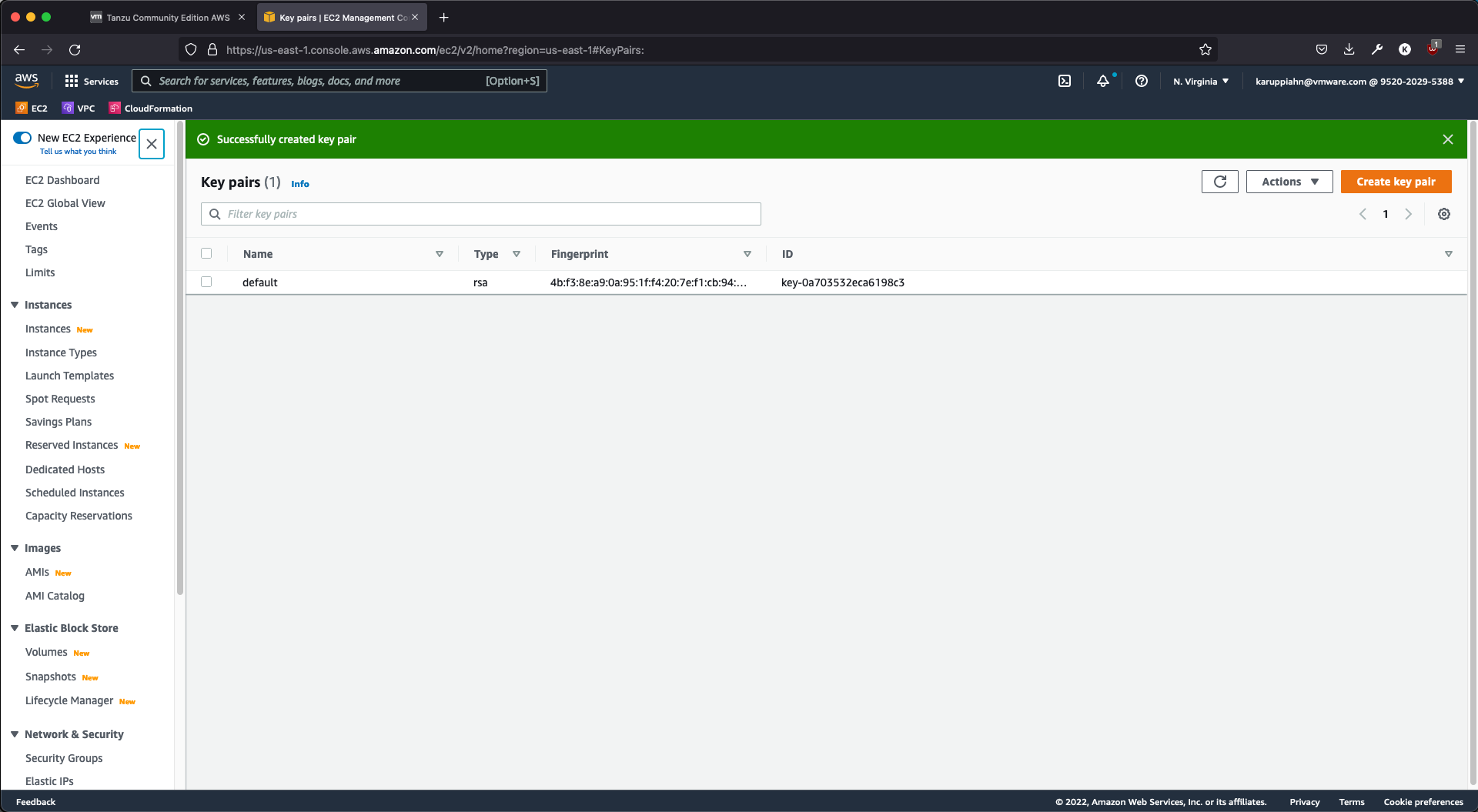Open the Pocket save icon
Image resolution: width=1478 pixels, height=812 pixels.
(x=1322, y=50)
